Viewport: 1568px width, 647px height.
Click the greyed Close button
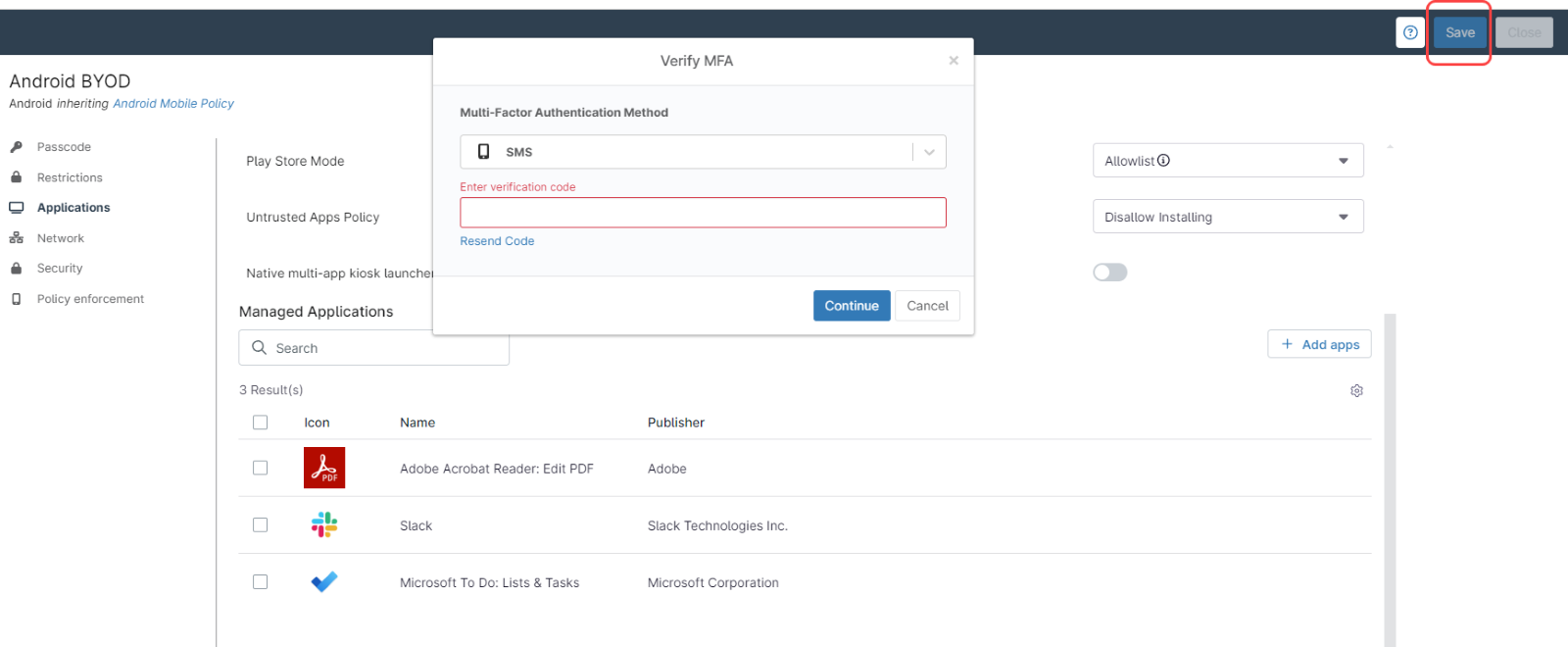pyautogui.click(x=1524, y=32)
